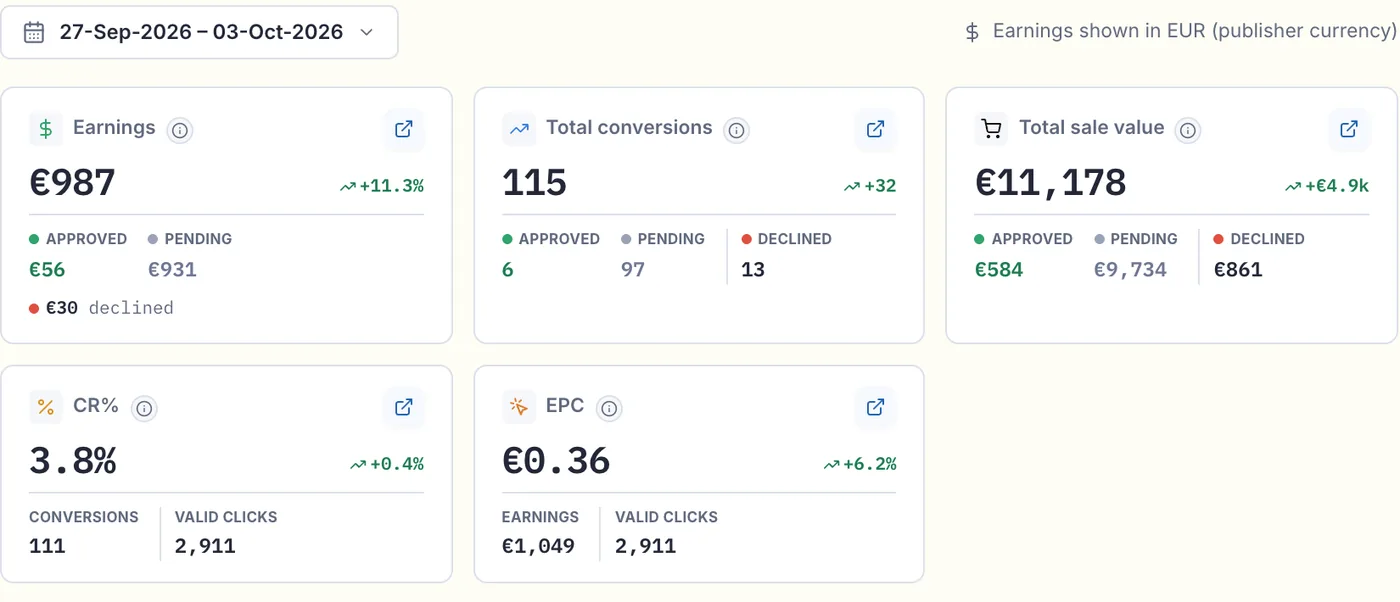Open Total conversions external link icon
This screenshot has height=602, width=1400.
875,129
